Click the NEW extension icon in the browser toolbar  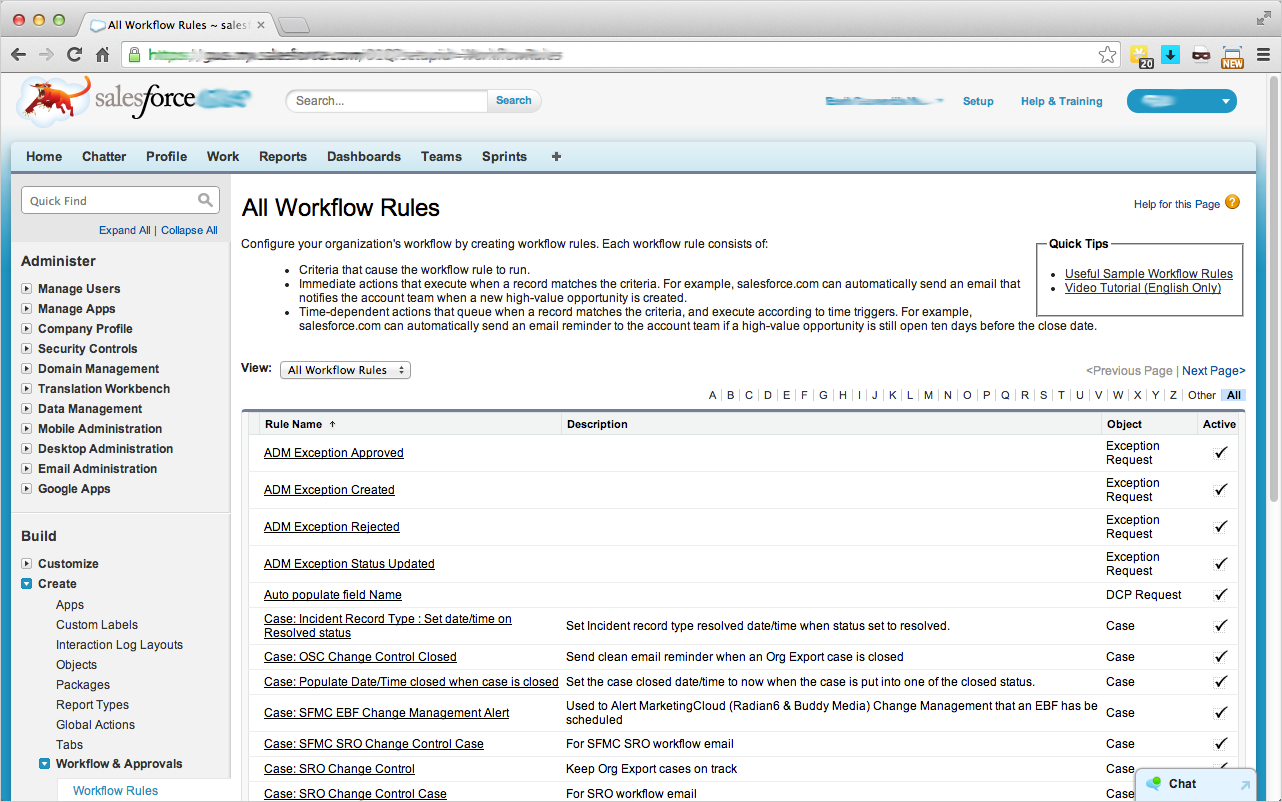(1232, 56)
